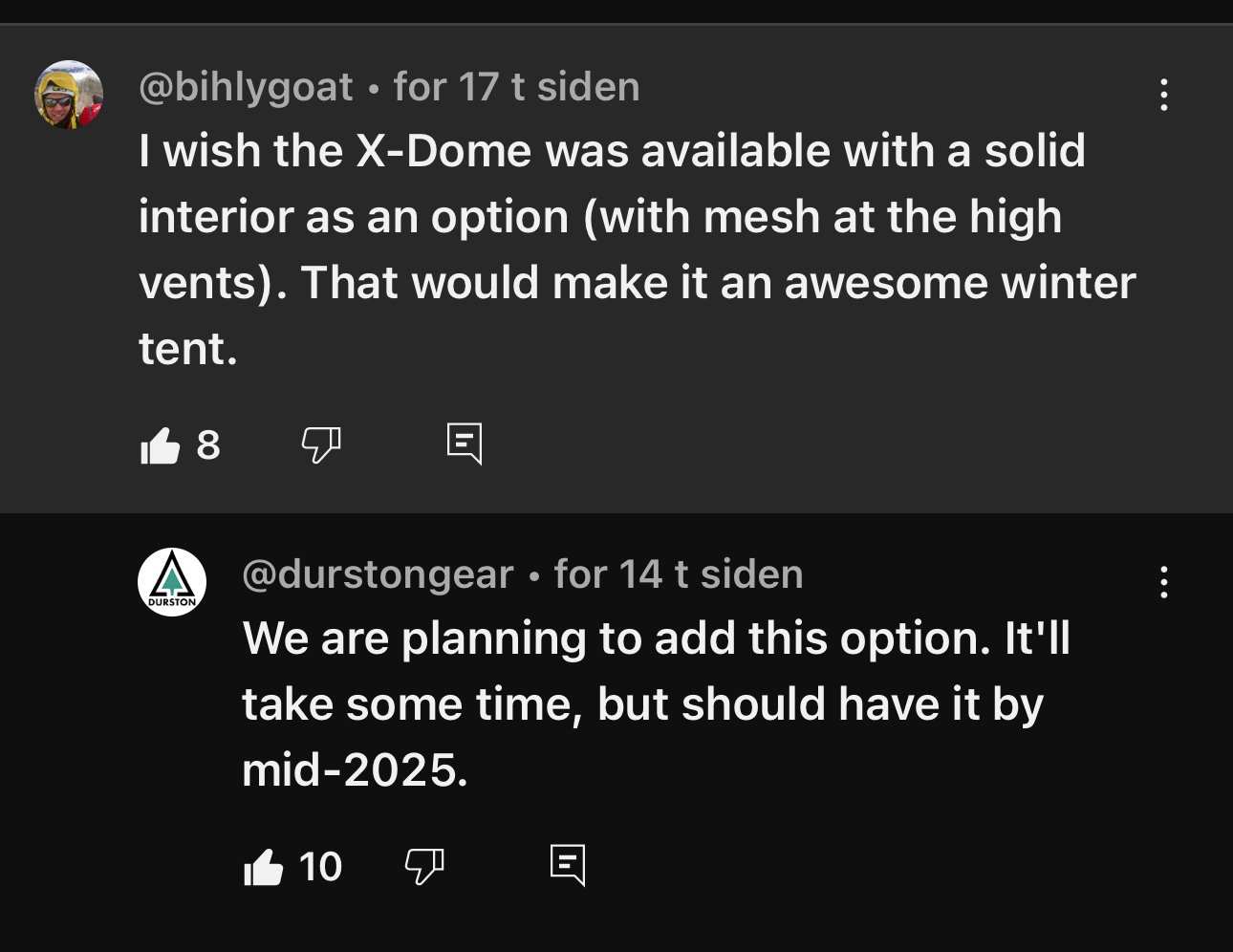
Task: Click the like count 10
Action: click(320, 867)
